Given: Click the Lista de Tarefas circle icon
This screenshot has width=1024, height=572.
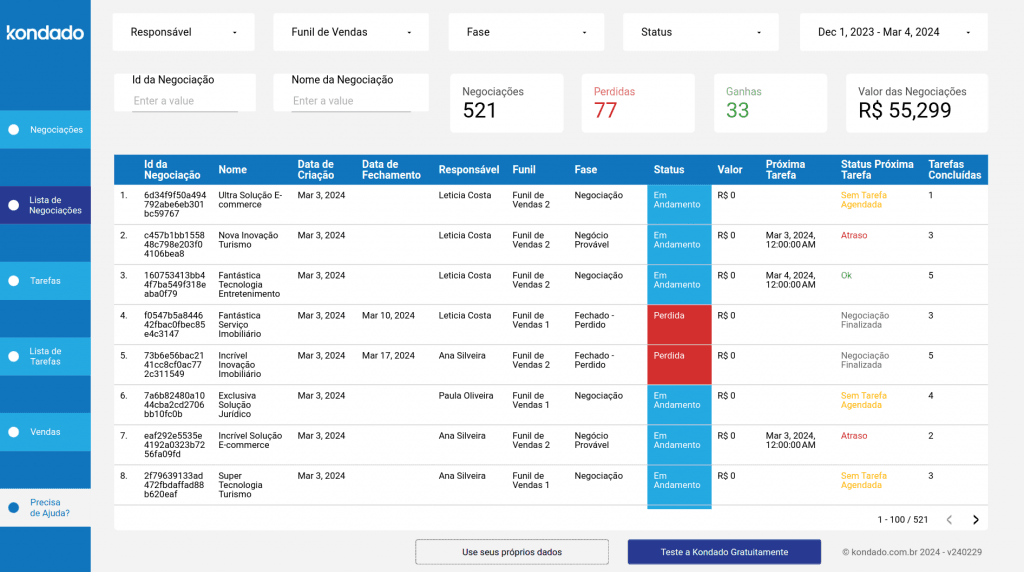Looking at the screenshot, I should point(14,356).
